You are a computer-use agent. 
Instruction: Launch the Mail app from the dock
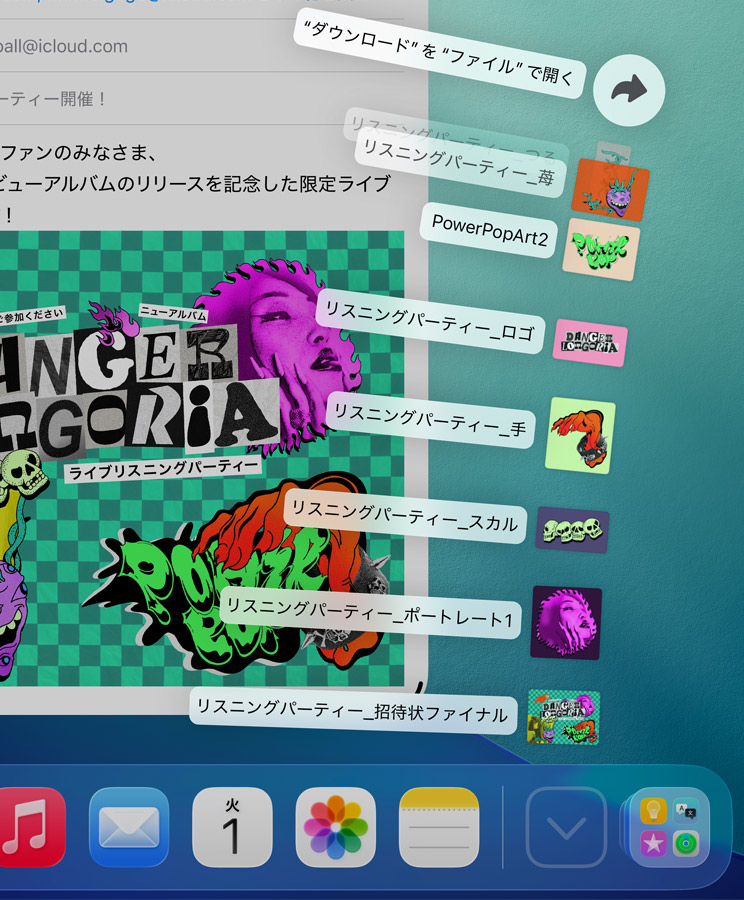129,827
